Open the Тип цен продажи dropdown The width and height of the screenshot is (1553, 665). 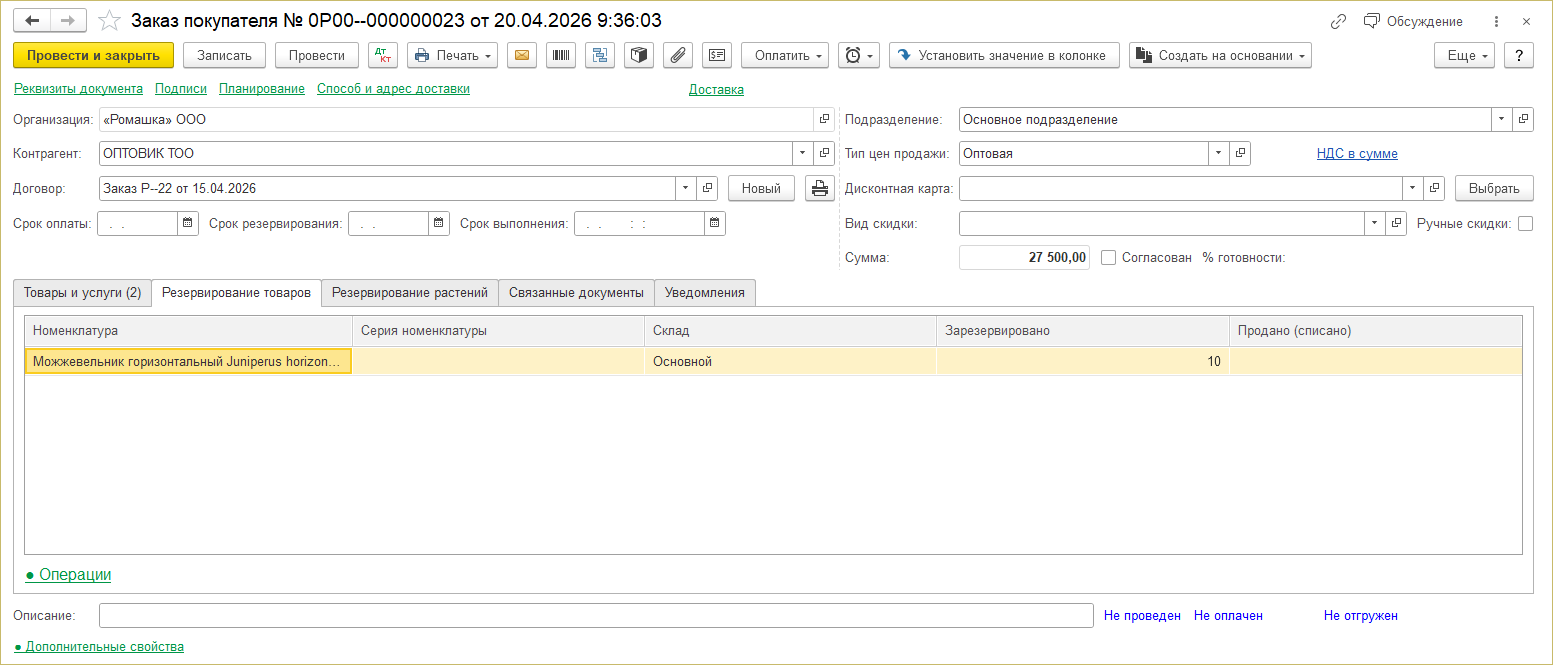point(1218,154)
